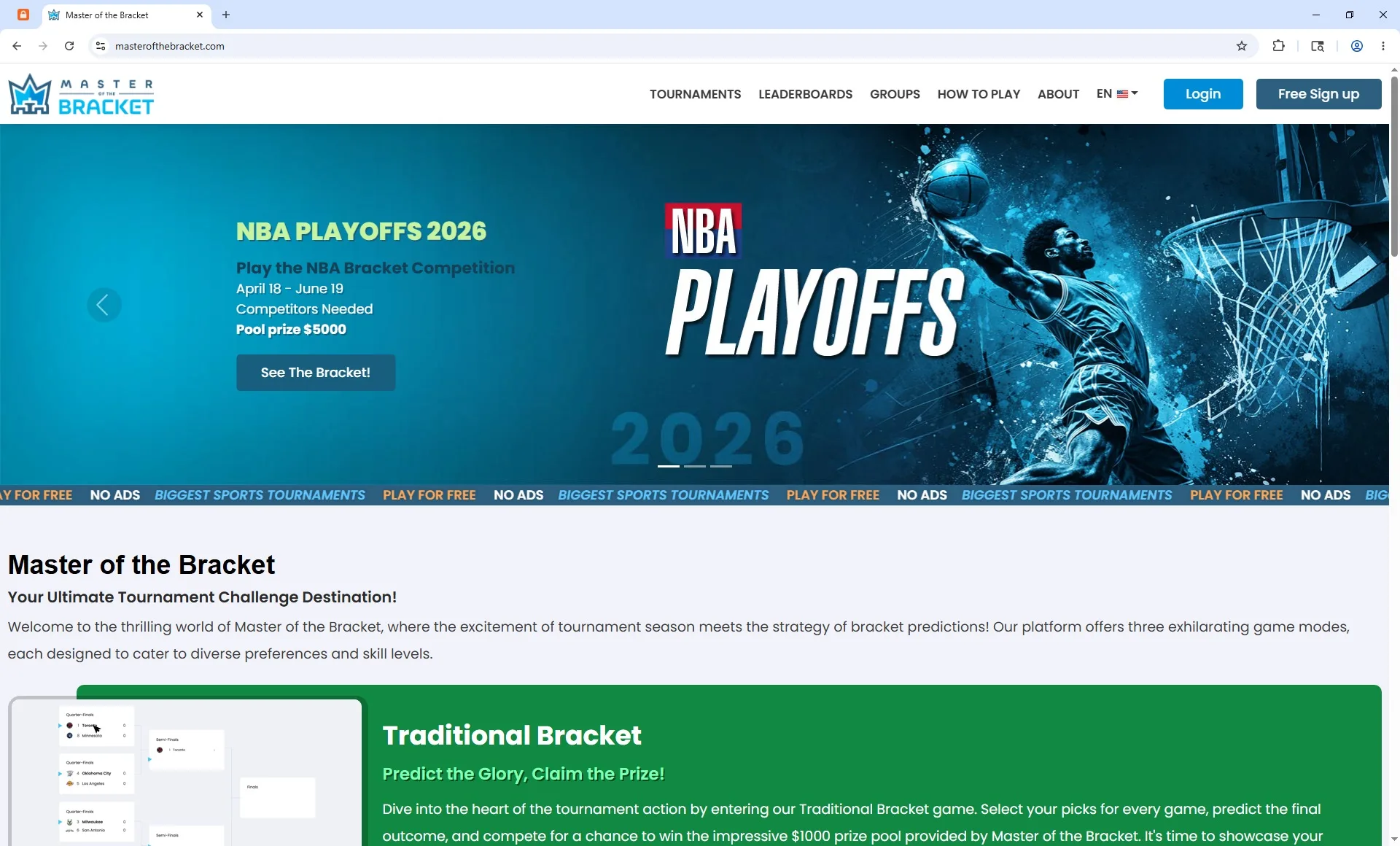Viewport: 1400px width, 846px height.
Task: Open the HOW TO PLAY page
Action: click(x=979, y=94)
